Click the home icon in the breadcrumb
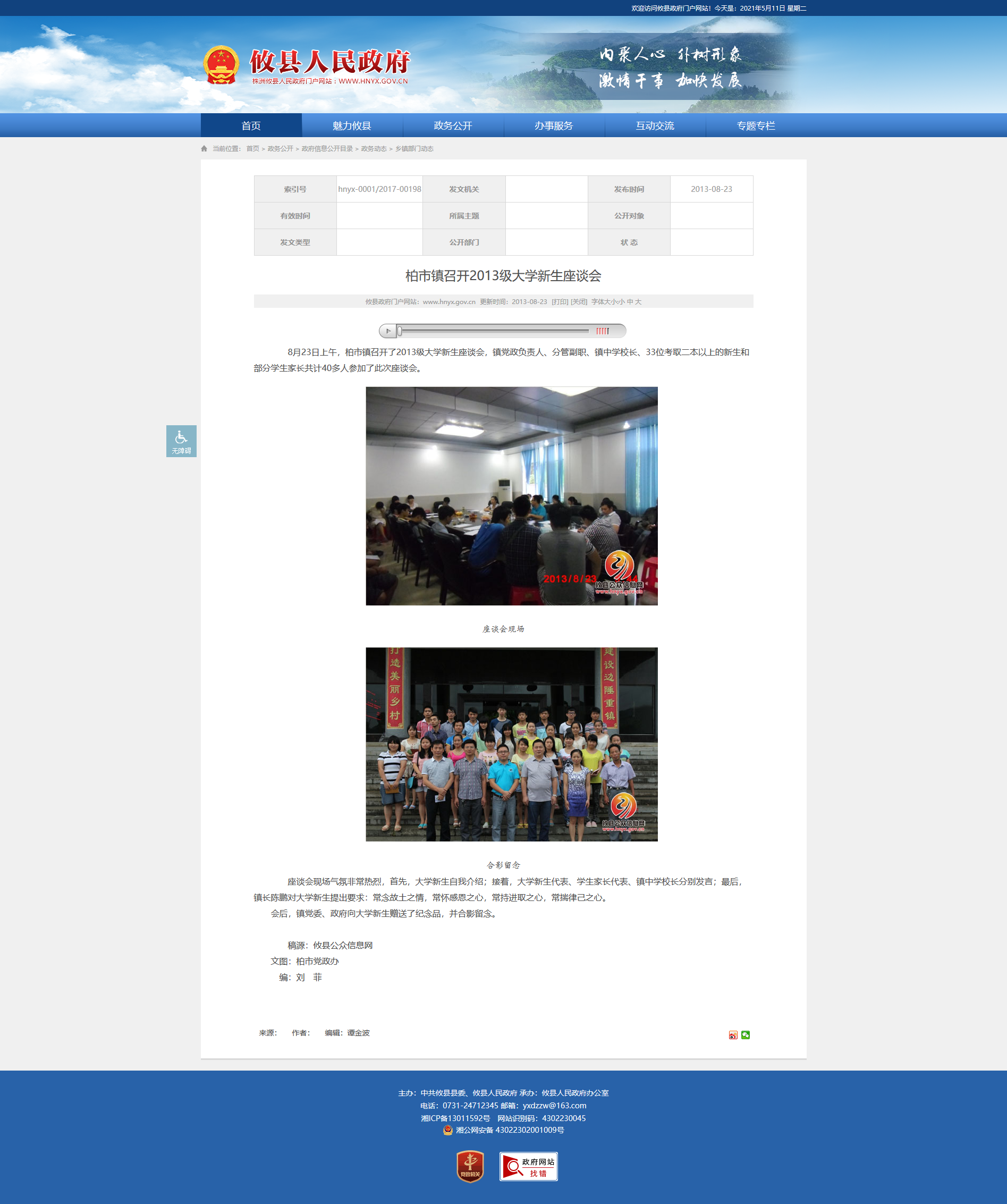Viewport: 1007px width, 1204px height. [204, 148]
